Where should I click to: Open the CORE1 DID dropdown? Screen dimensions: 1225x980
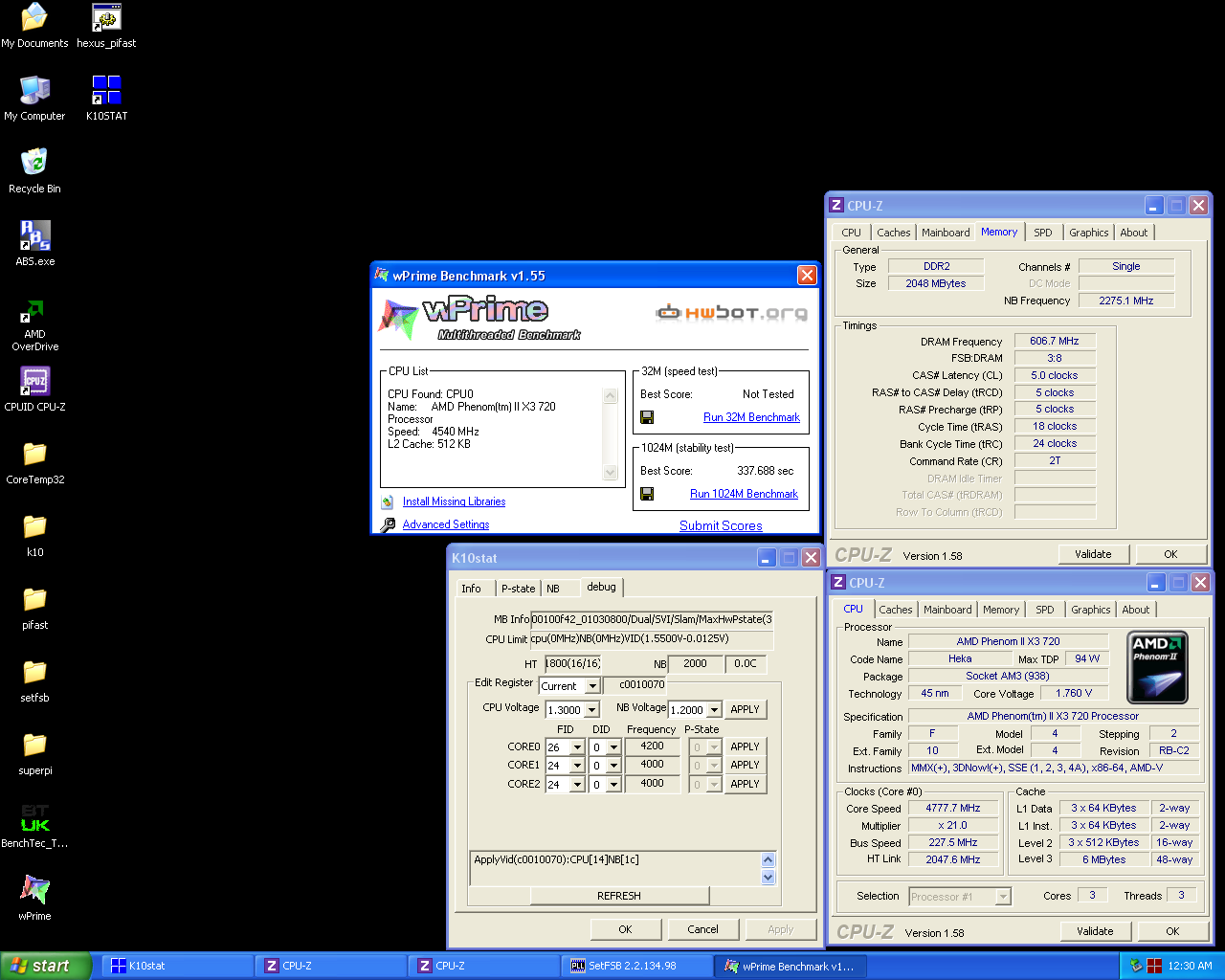614,766
